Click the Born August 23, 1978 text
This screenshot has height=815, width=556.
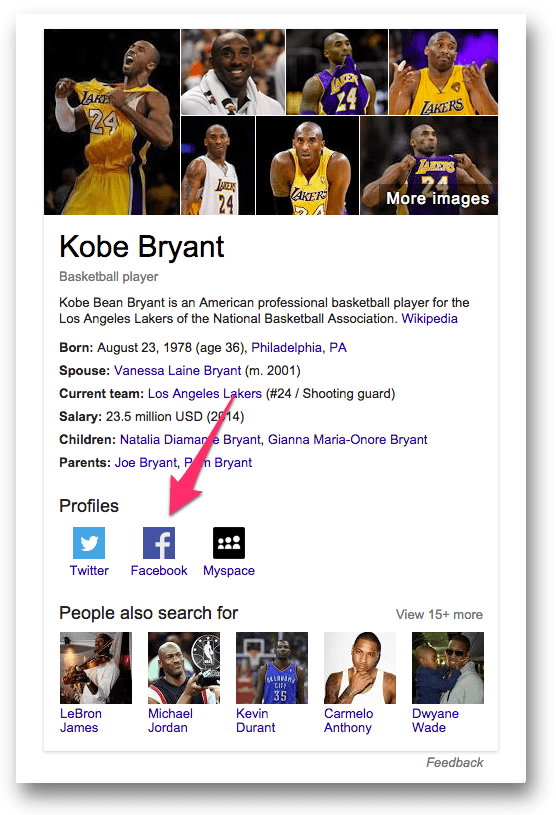153,348
